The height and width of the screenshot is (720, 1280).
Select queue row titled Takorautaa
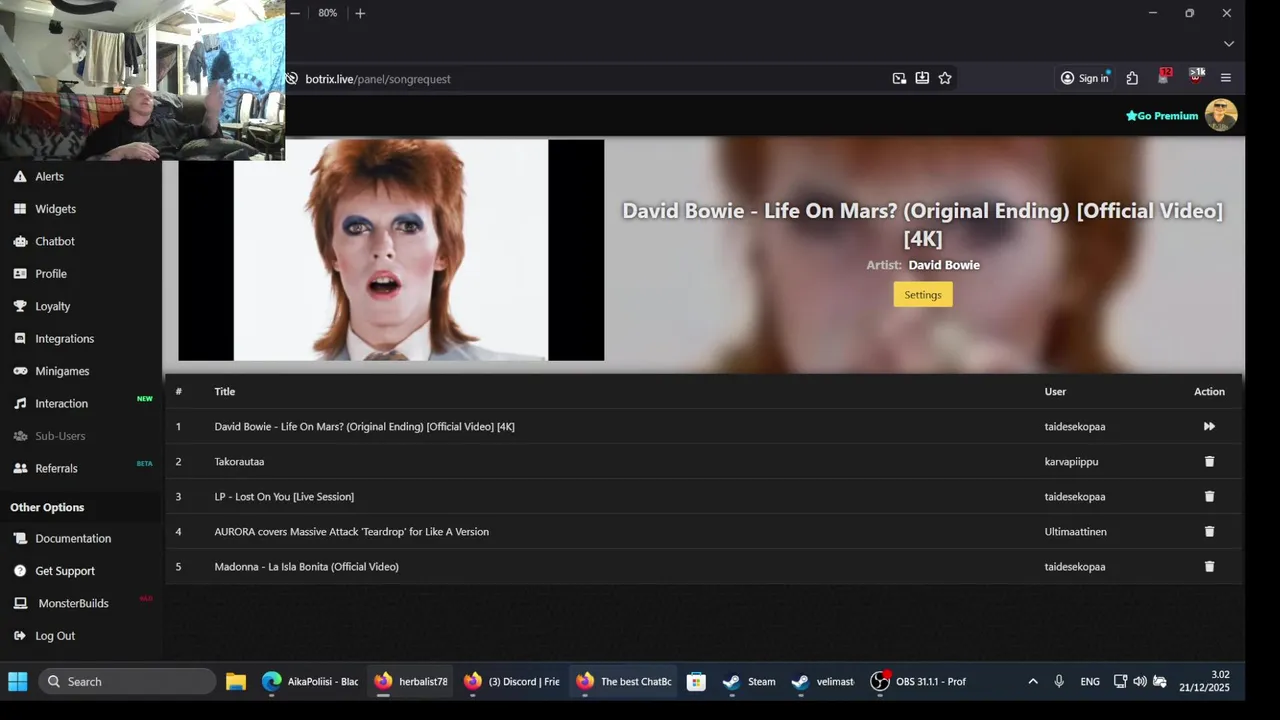coord(703,461)
